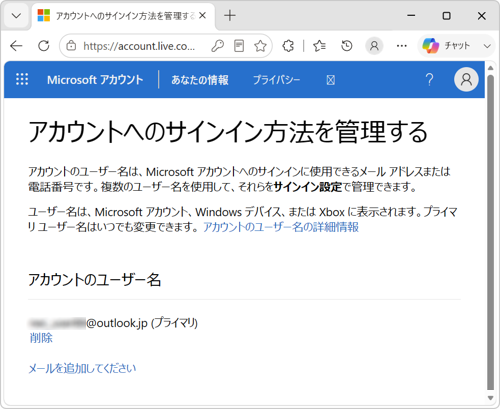
Task: Close the Microsoft account browser tab
Action: [x=202, y=15]
